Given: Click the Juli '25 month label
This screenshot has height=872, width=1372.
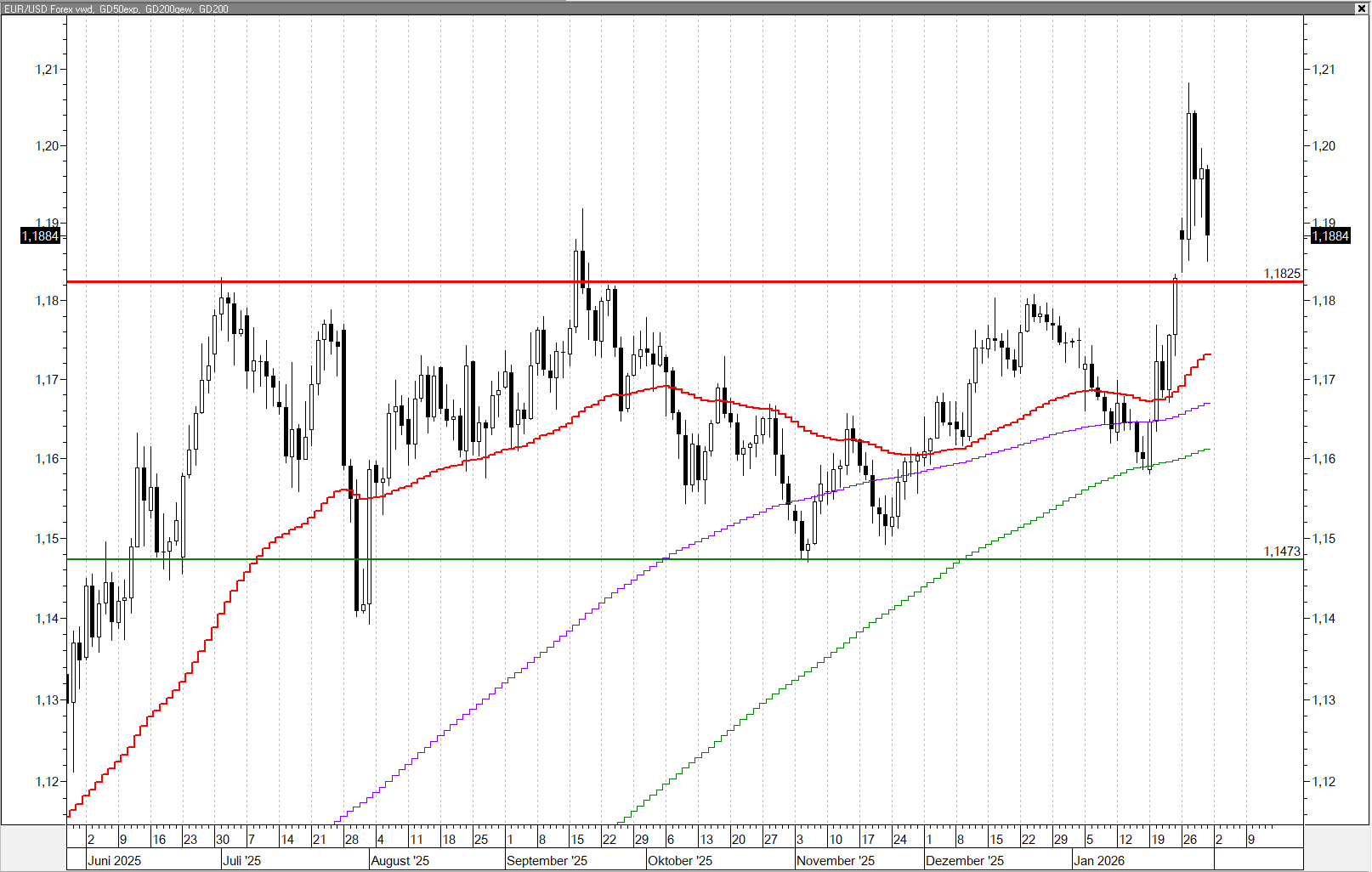Looking at the screenshot, I should point(242,861).
